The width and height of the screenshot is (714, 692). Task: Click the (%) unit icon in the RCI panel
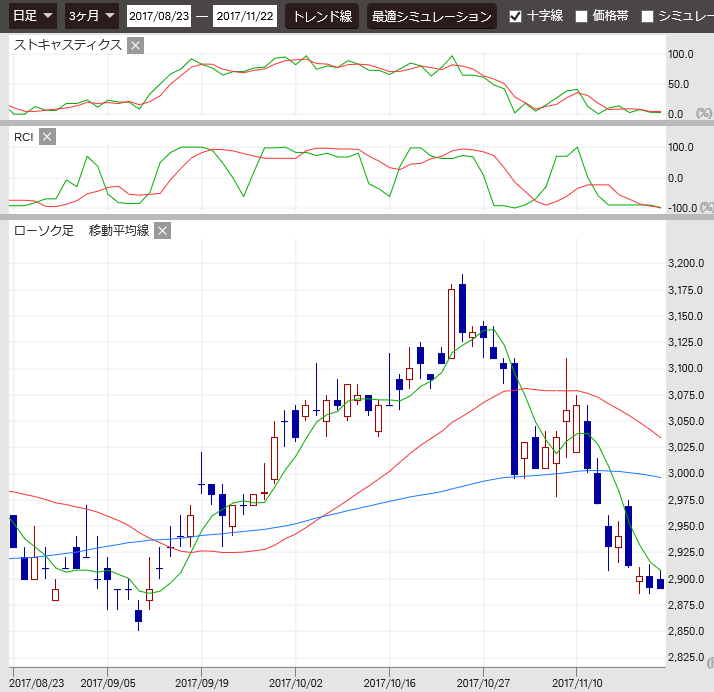coord(705,208)
